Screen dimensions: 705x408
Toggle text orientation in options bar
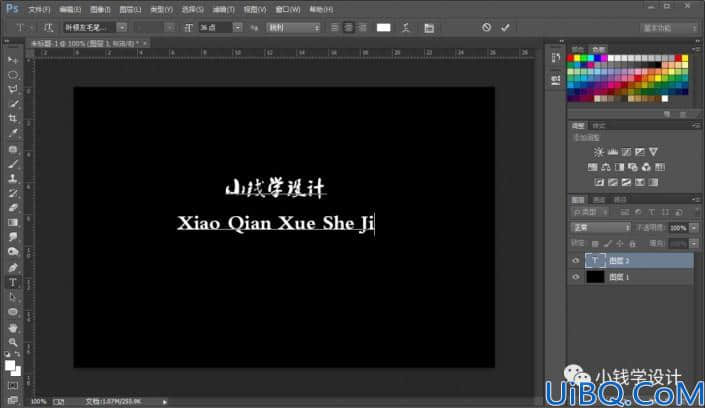pos(48,28)
